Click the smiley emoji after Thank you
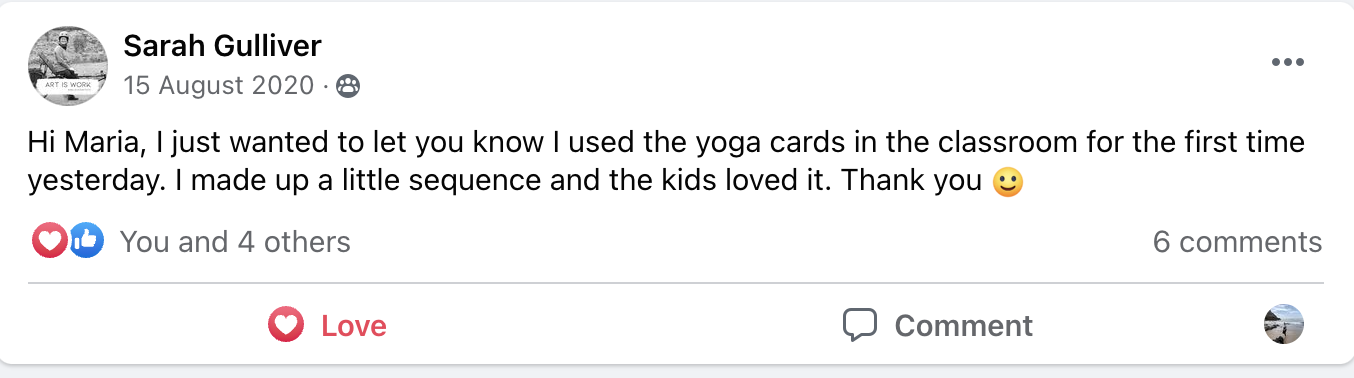The height and width of the screenshot is (378, 1354). (x=1007, y=182)
